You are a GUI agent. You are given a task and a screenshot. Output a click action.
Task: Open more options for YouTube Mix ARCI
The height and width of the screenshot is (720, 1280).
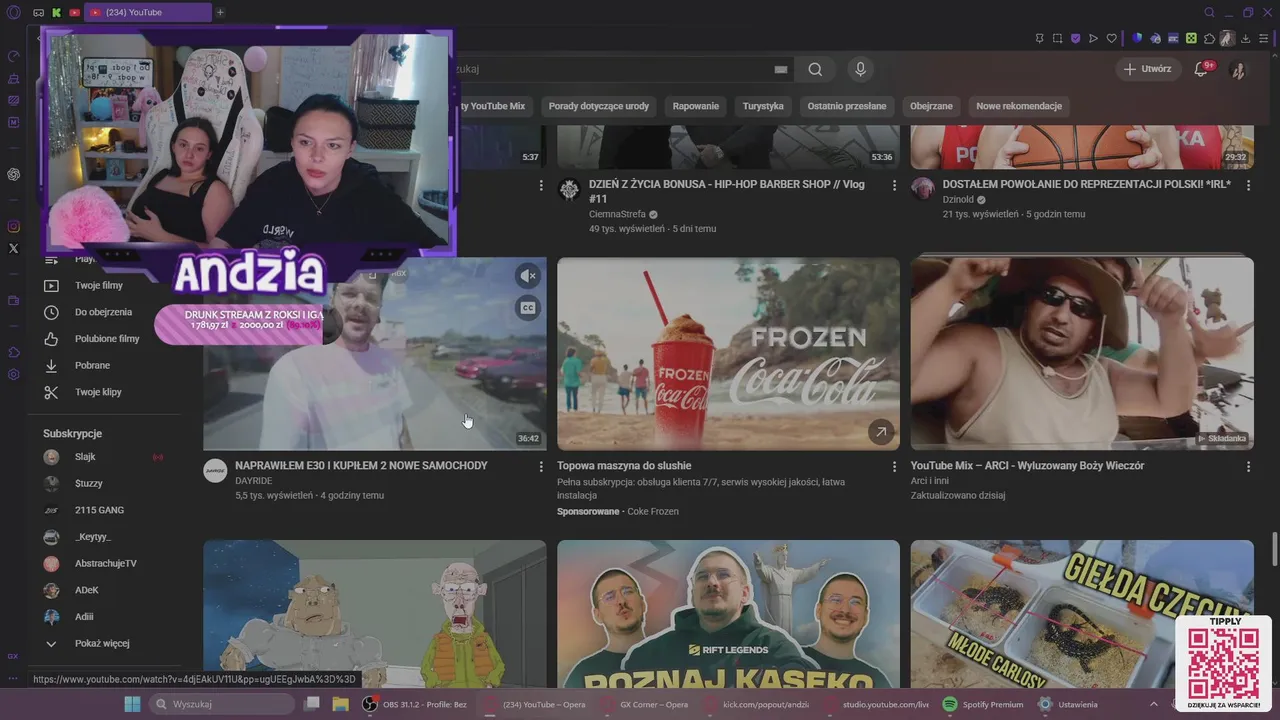pos(1248,467)
